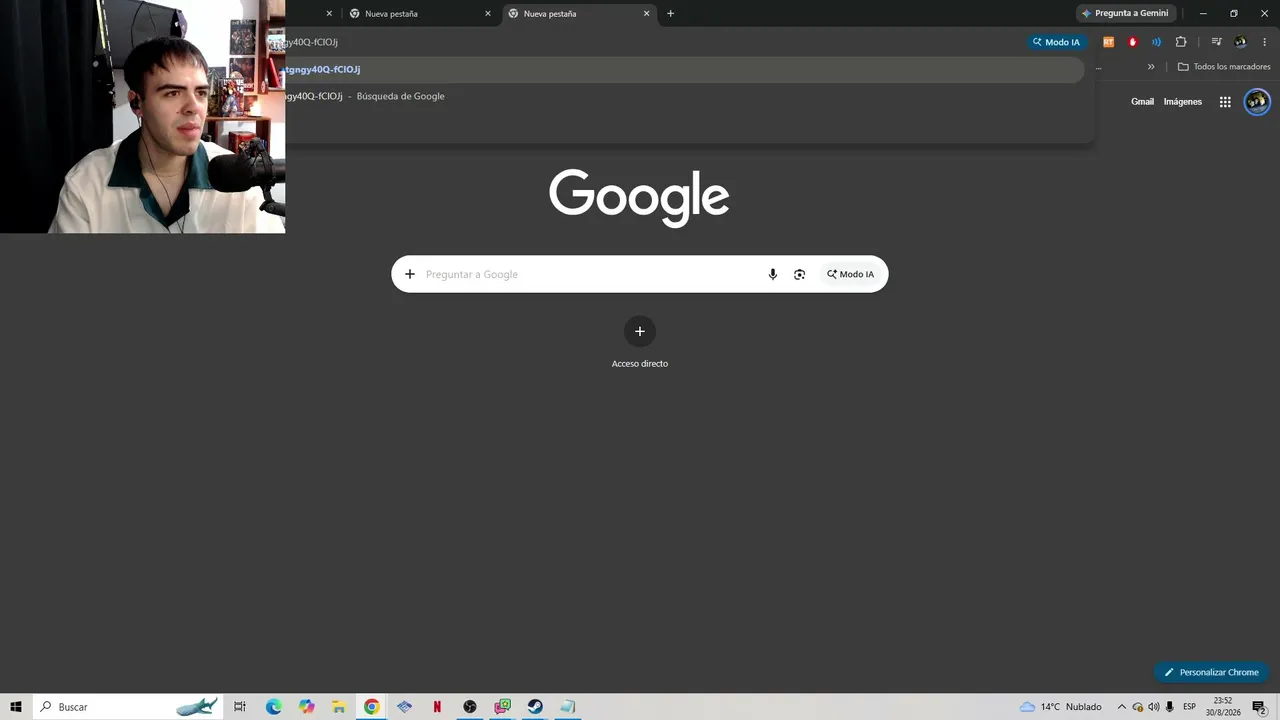
Task: Click the Chrome taskbar icon
Action: [x=371, y=706]
